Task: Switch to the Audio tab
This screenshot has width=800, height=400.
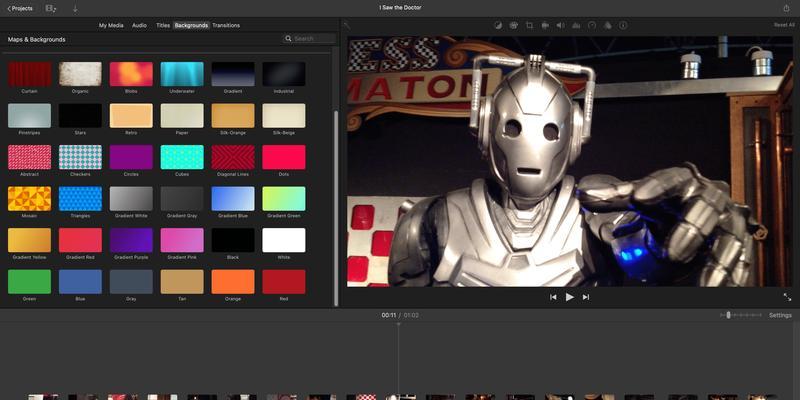Action: (x=139, y=25)
